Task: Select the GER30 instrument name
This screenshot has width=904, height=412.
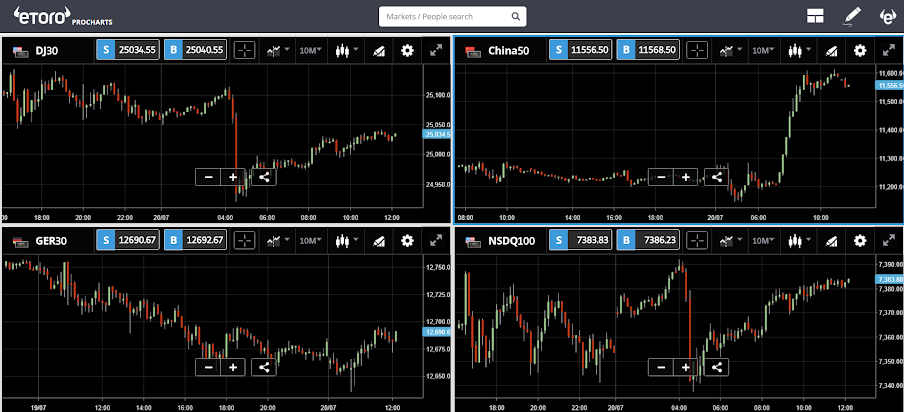Action: click(51, 241)
